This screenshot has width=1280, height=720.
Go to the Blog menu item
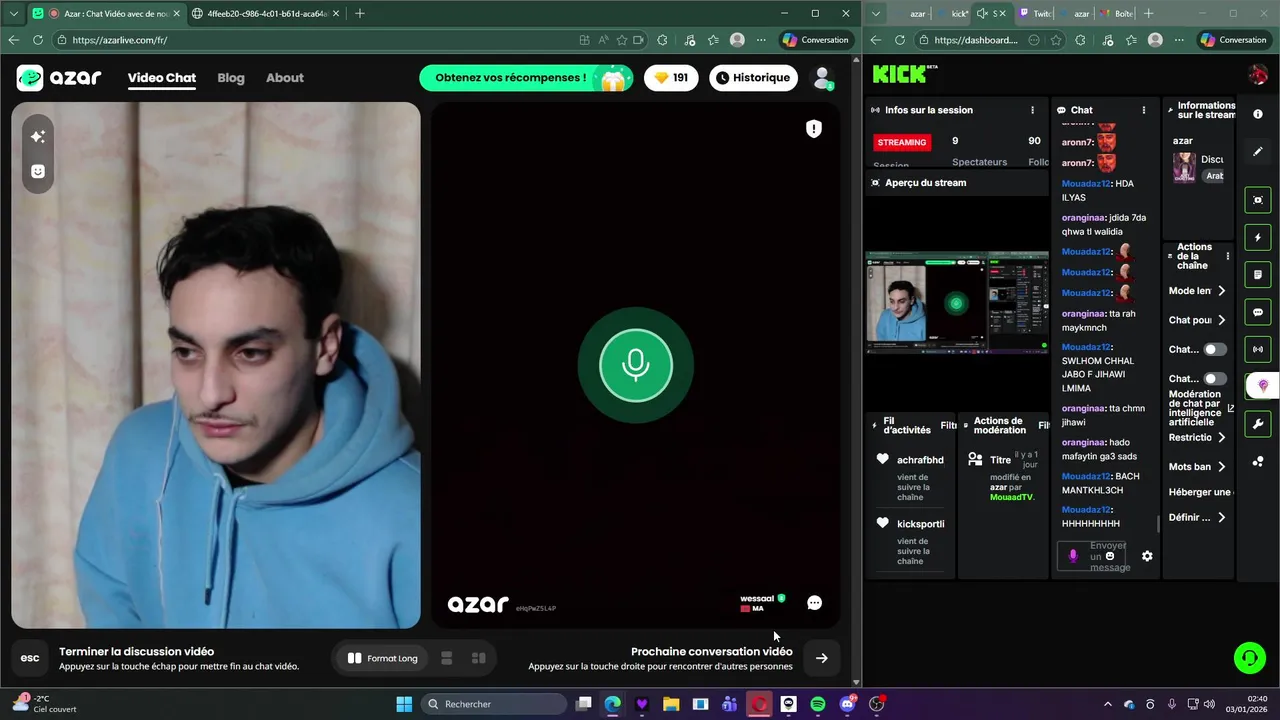tap(231, 78)
